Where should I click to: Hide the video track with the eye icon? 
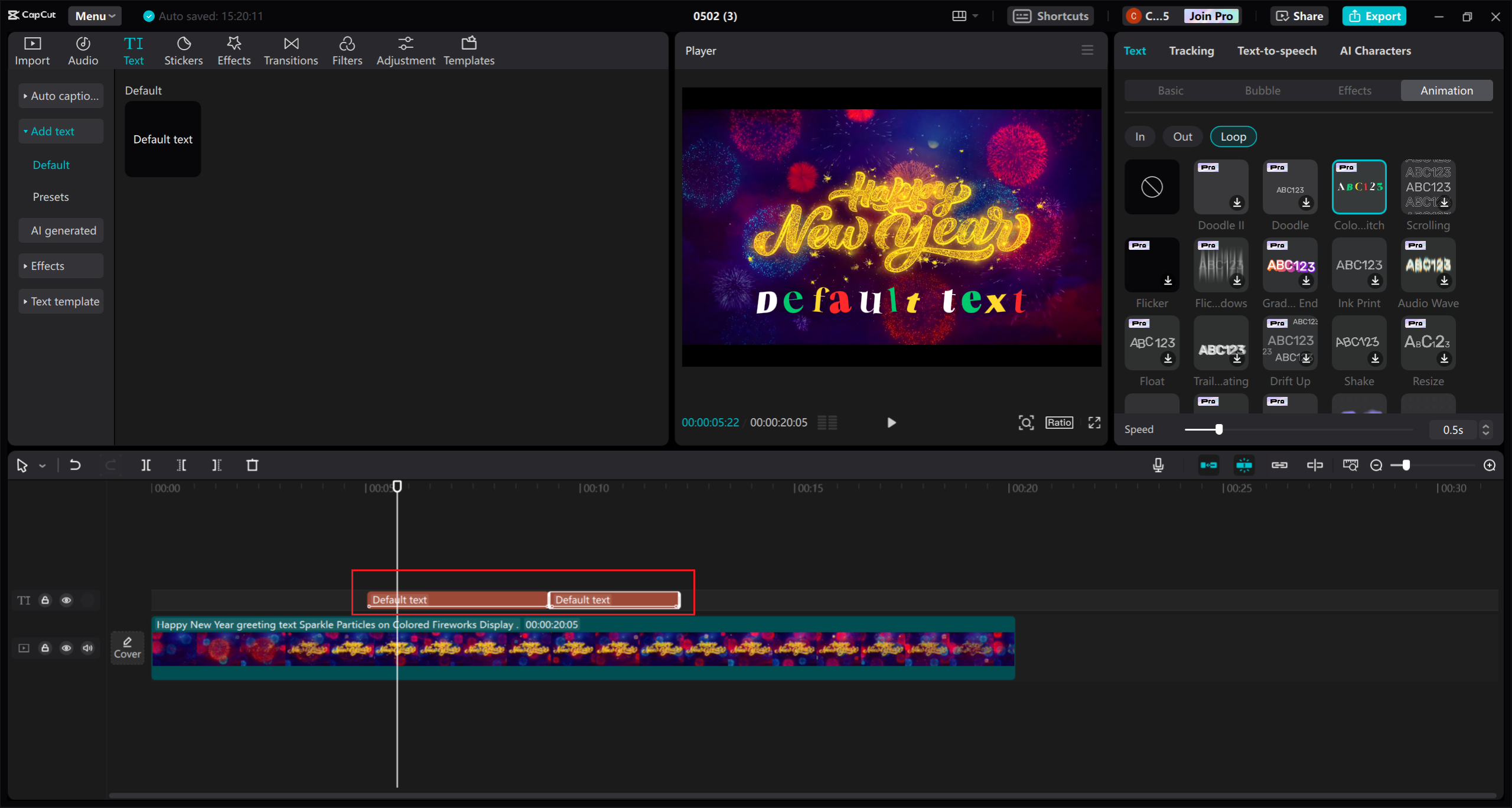tap(66, 648)
